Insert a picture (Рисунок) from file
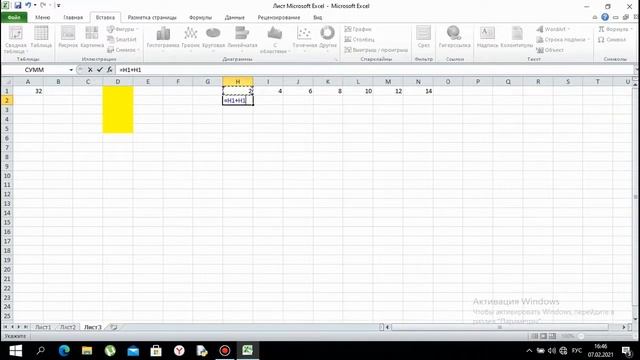Screen dimensions: 640x360 pos(68,37)
